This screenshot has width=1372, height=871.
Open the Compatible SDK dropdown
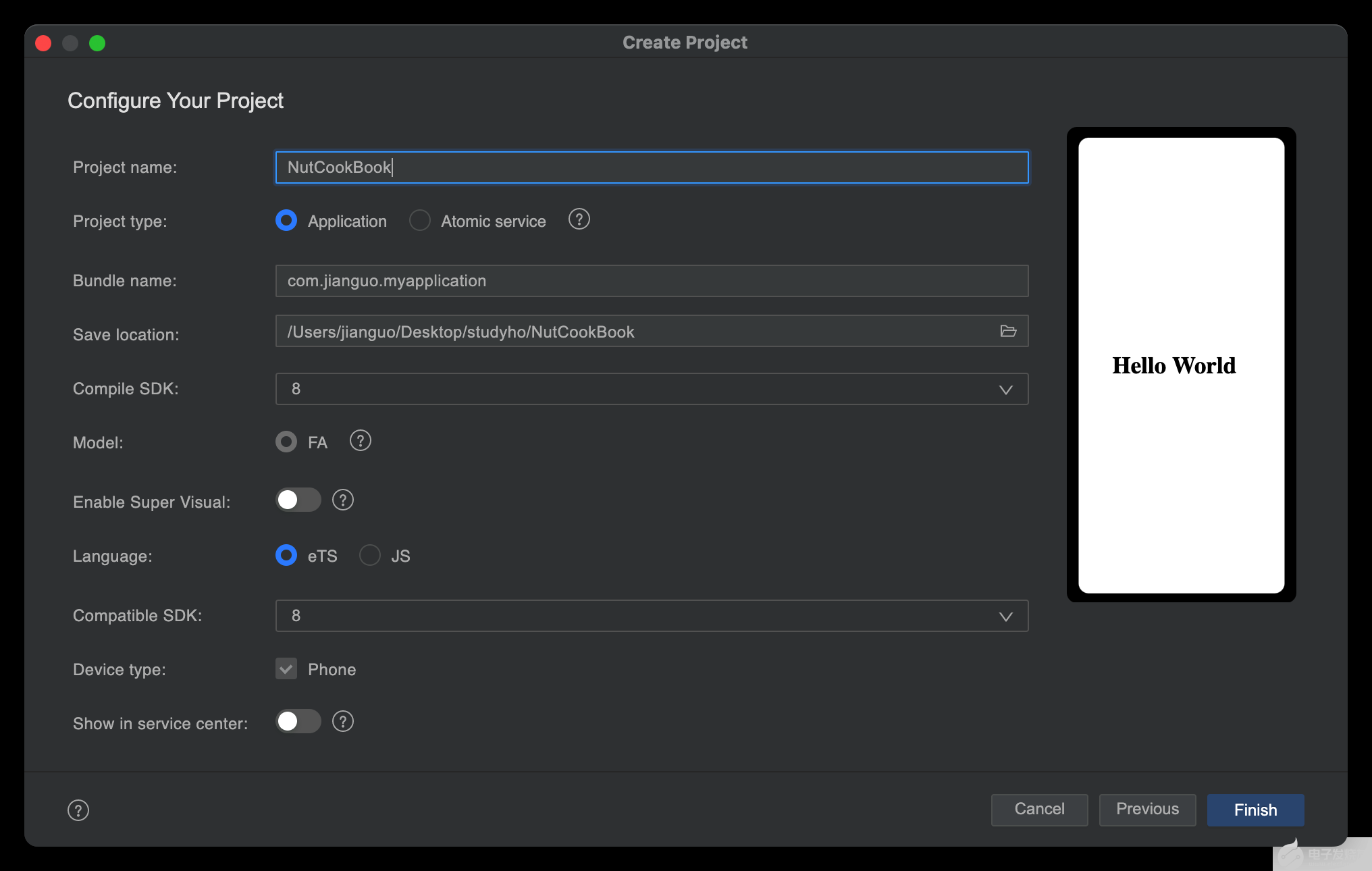coord(1005,616)
